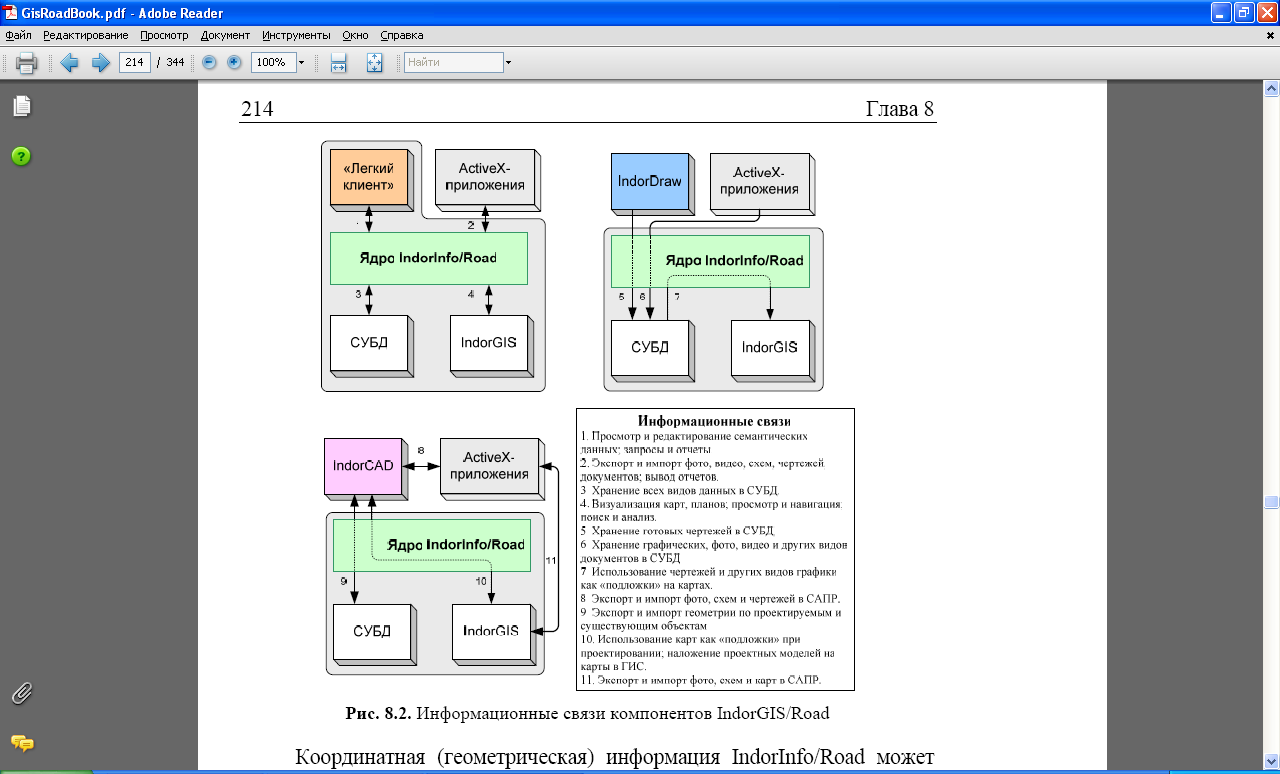Click the СУБД box under IndorCAD diagram
Viewport: 1280px width, 774px height.
coord(371,631)
